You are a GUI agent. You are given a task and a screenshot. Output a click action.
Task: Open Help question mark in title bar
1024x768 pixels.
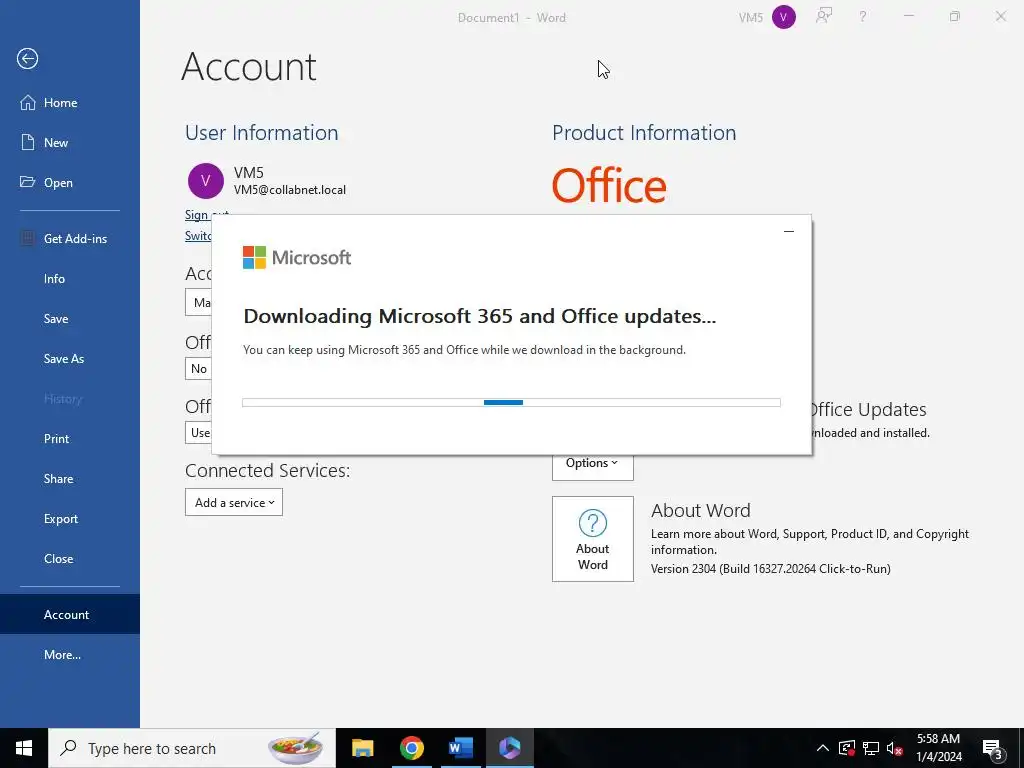tap(863, 17)
